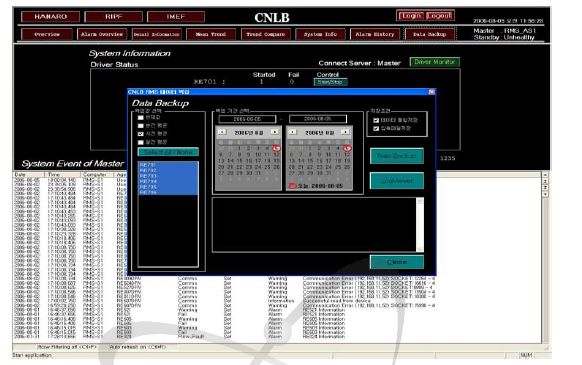Screen dimensions: 582x365
Task: Sort events by the Time column header
Action: tap(62, 174)
